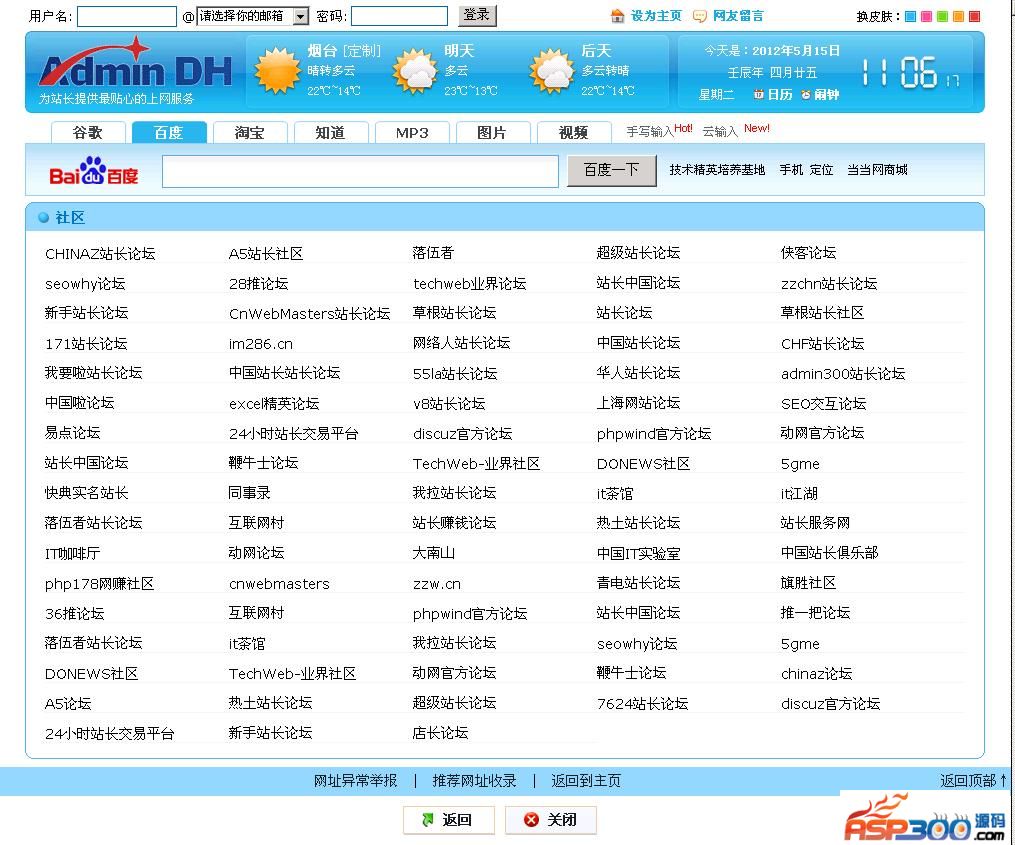Switch to the MP3 search tab

point(412,133)
